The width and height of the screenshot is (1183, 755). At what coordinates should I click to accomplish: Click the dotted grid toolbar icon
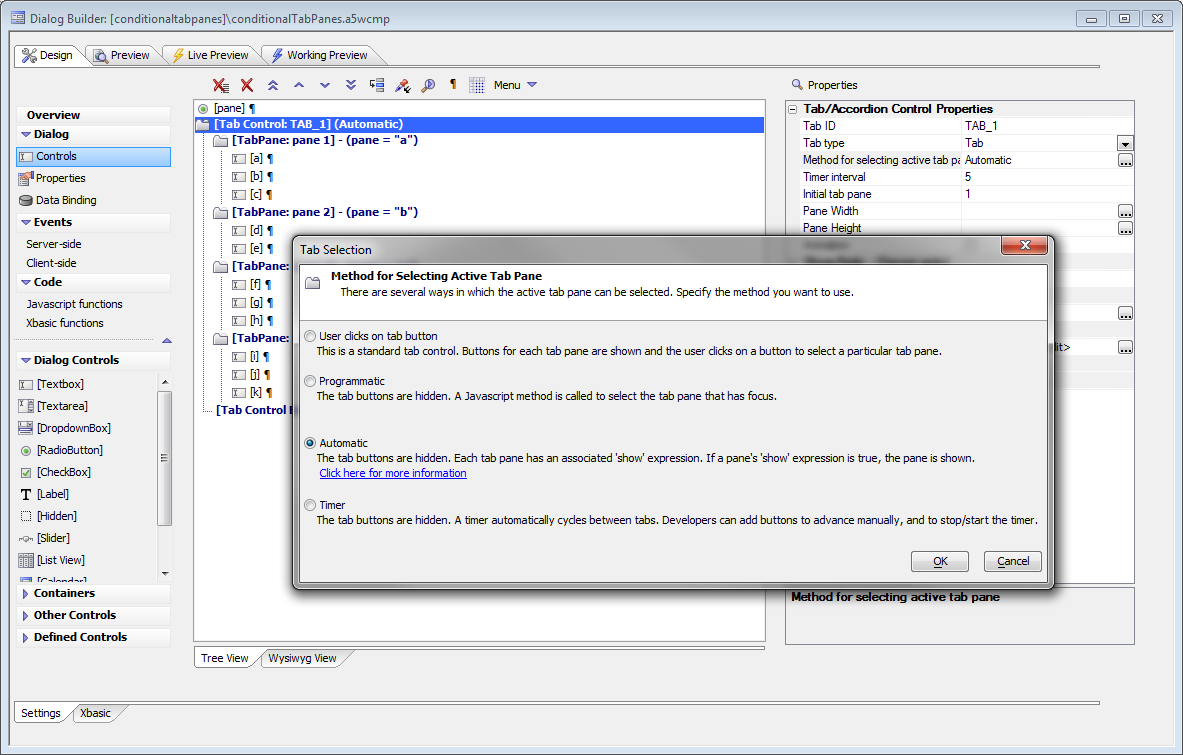[477, 85]
